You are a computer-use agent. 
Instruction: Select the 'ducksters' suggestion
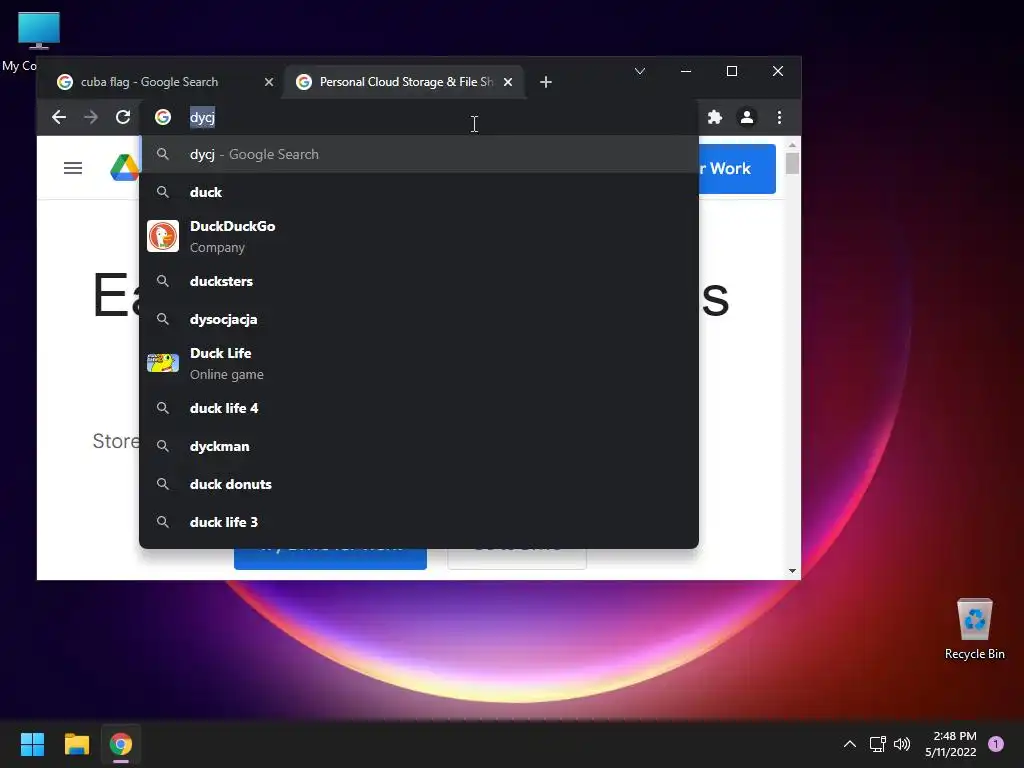tap(419, 281)
